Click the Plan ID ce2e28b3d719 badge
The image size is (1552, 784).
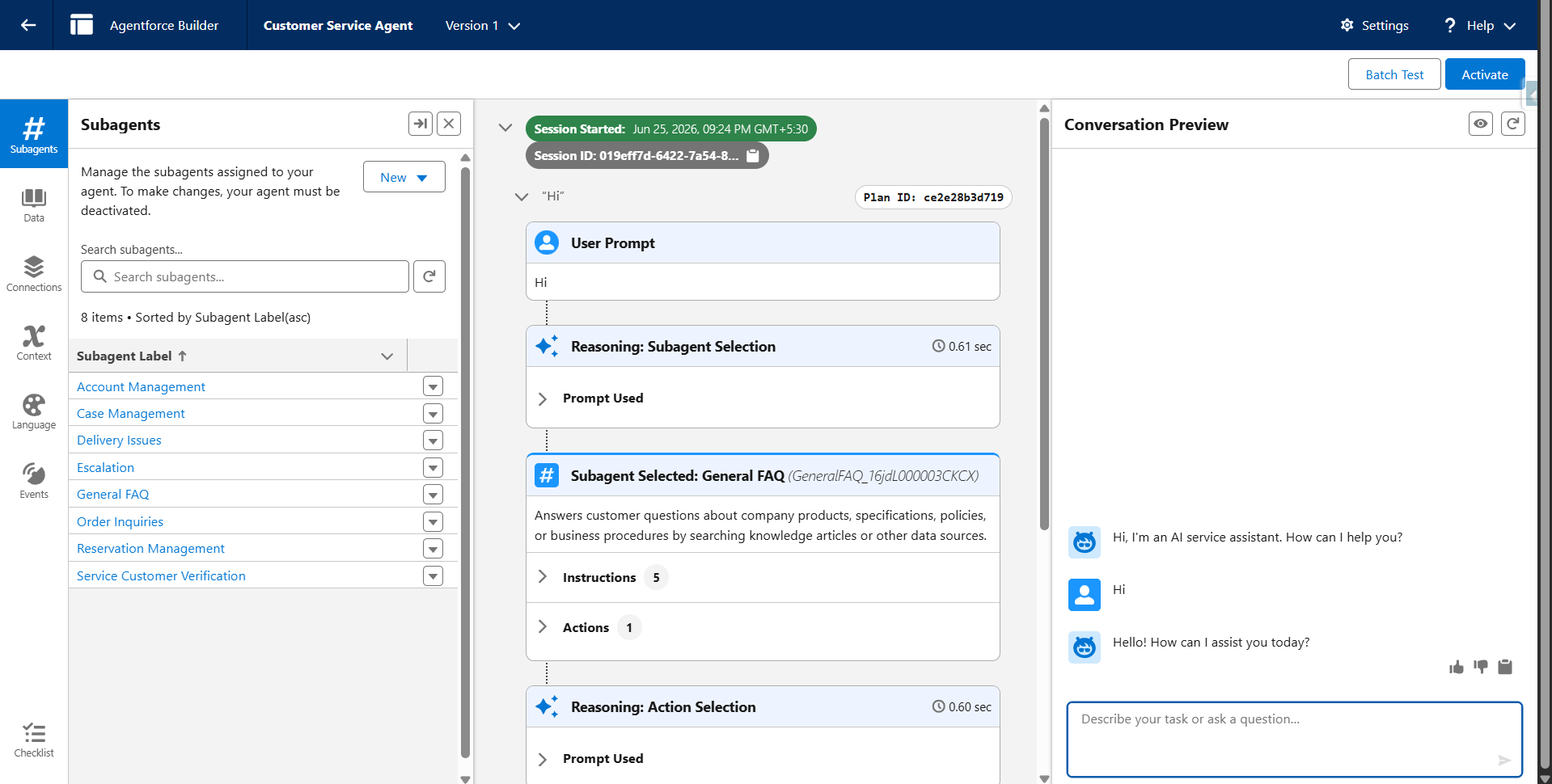[x=933, y=197]
